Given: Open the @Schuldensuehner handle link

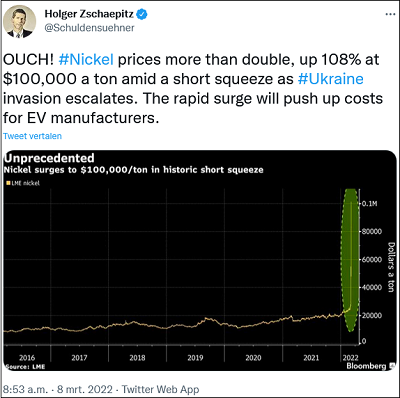Looking at the screenshot, I should pyautogui.click(x=89, y=28).
